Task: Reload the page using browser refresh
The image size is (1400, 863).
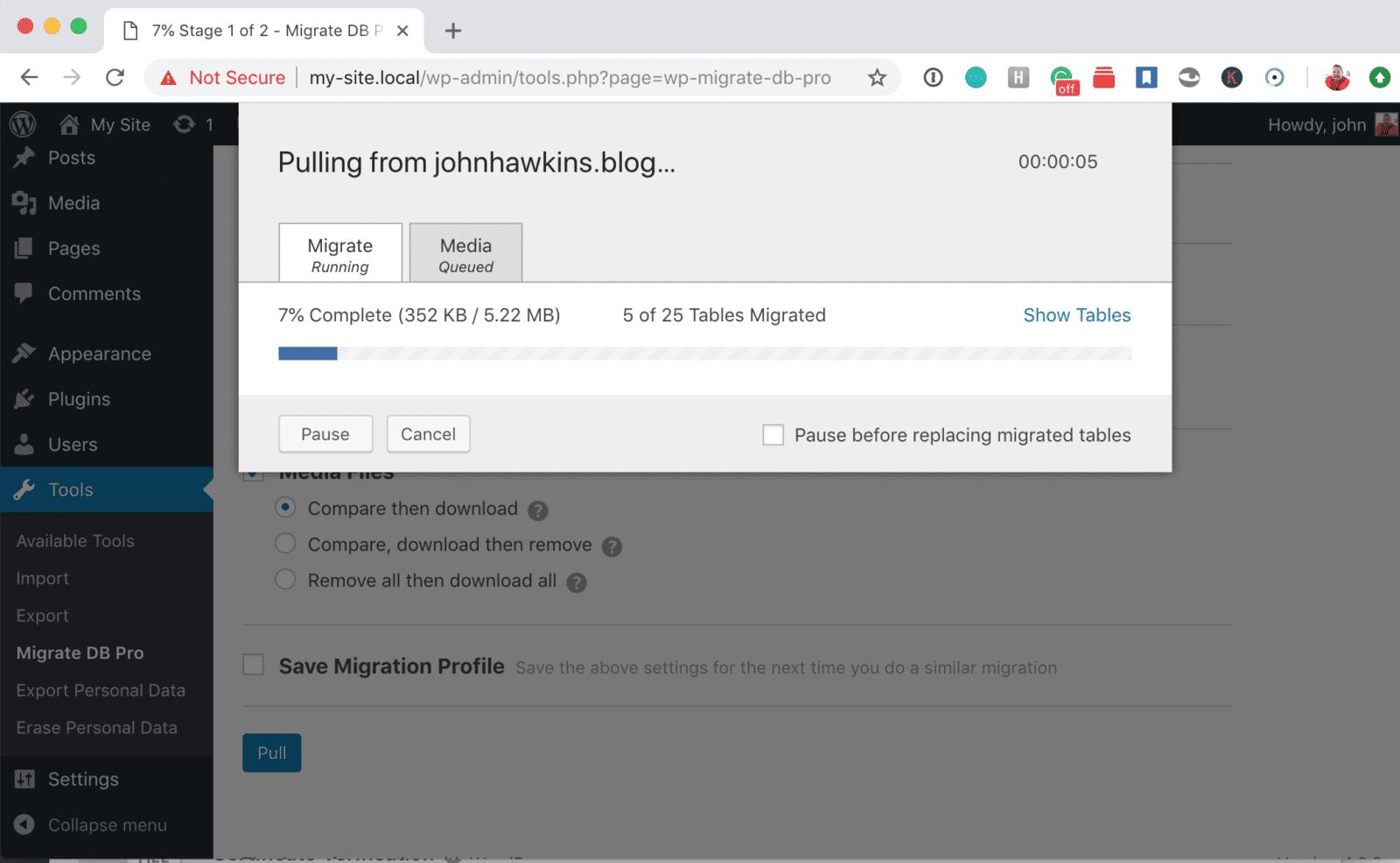Action: [115, 78]
